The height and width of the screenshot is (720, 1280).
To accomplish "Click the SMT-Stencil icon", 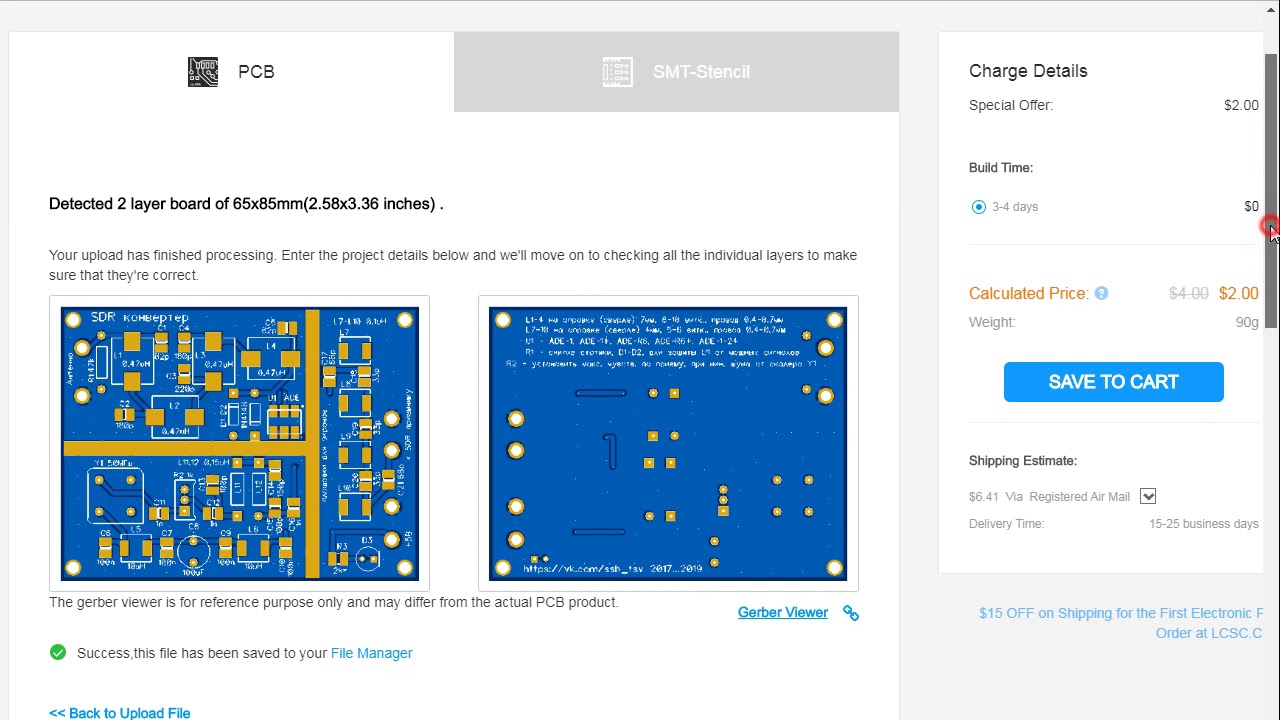I will pos(618,72).
